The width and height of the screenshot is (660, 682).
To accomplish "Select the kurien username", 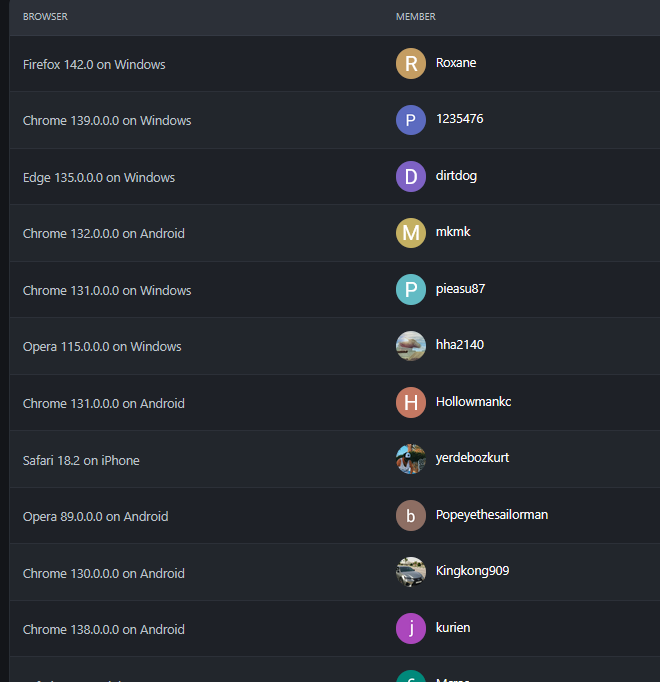I will coord(453,628).
